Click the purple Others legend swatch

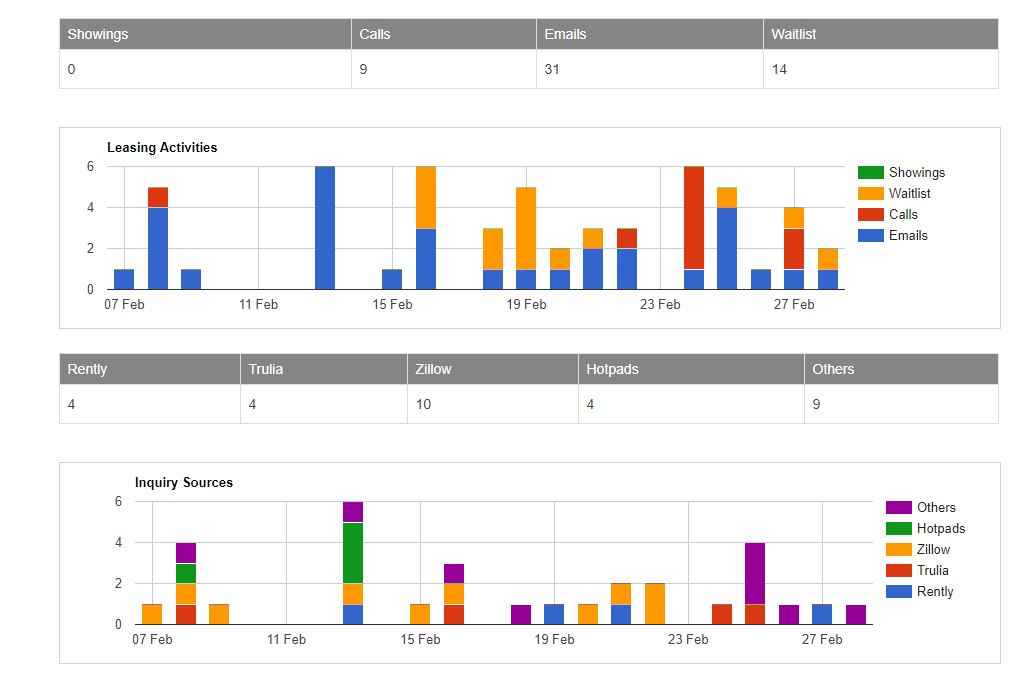tap(899, 507)
